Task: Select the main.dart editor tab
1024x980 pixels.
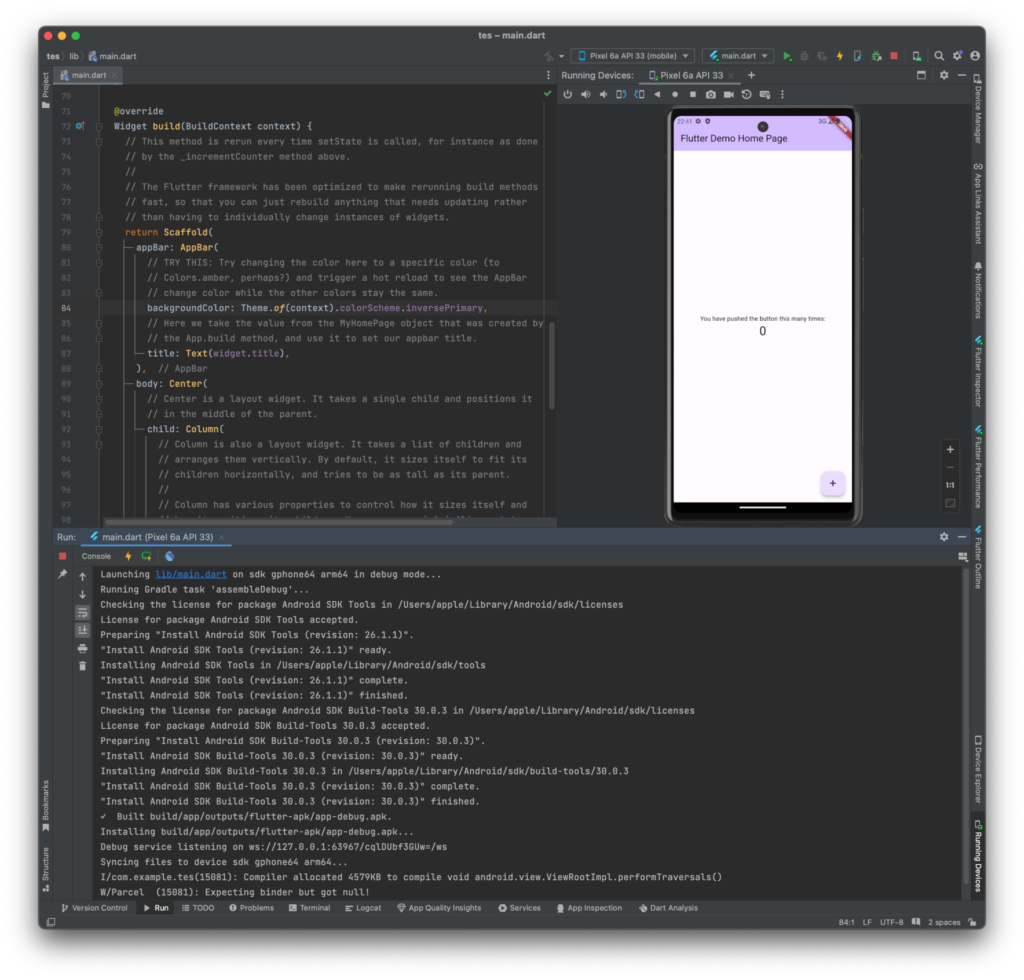Action: (x=88, y=74)
